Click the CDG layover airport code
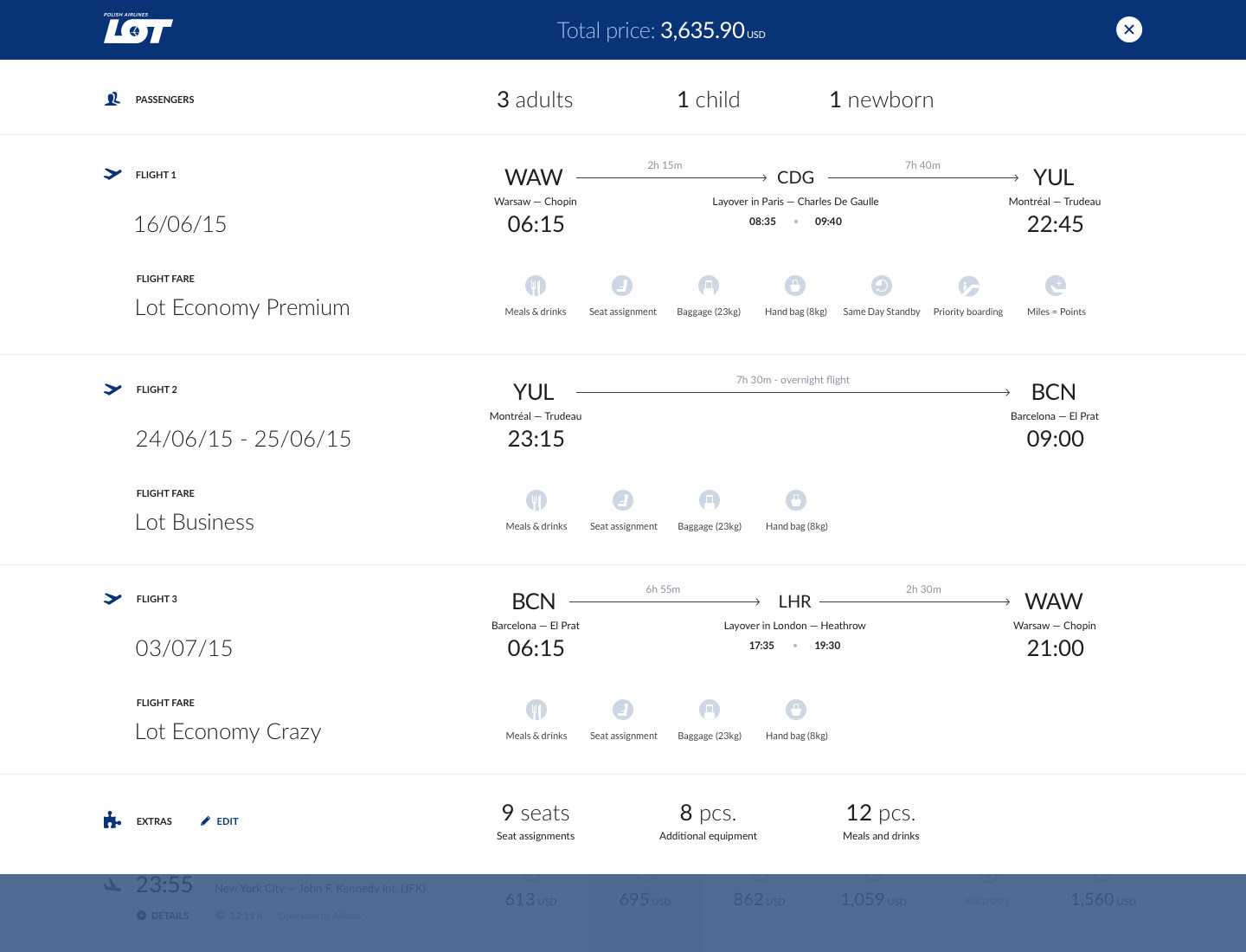 (795, 177)
